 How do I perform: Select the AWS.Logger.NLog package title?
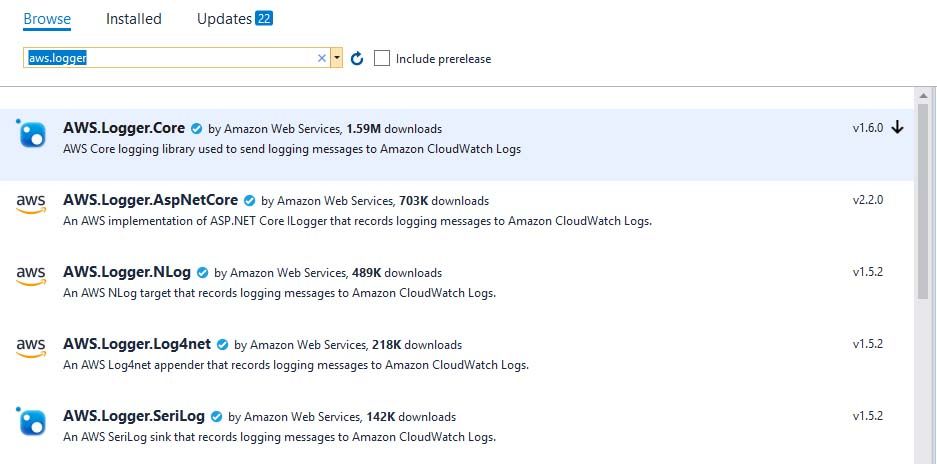tap(127, 272)
